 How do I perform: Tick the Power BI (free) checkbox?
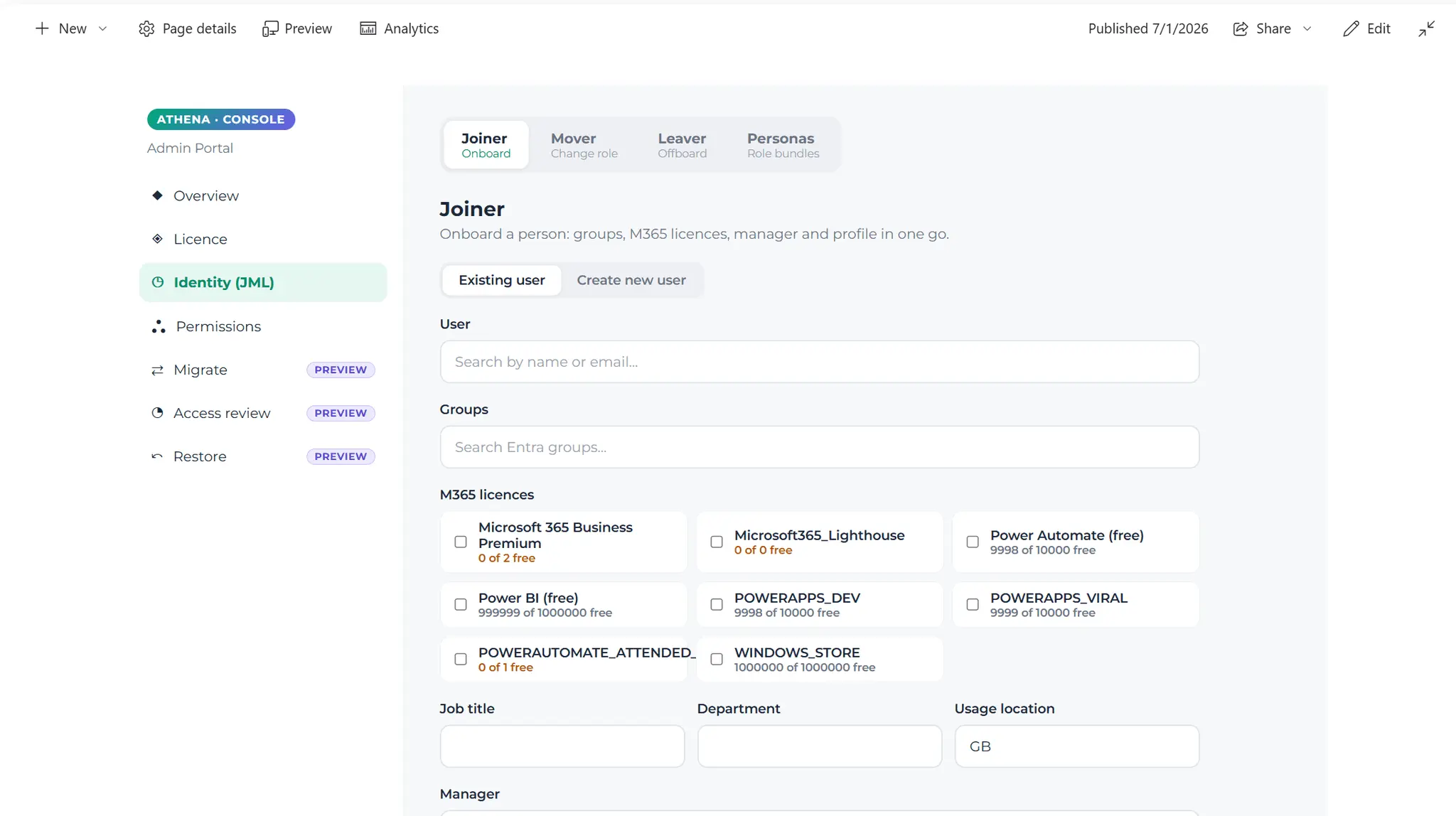(461, 605)
